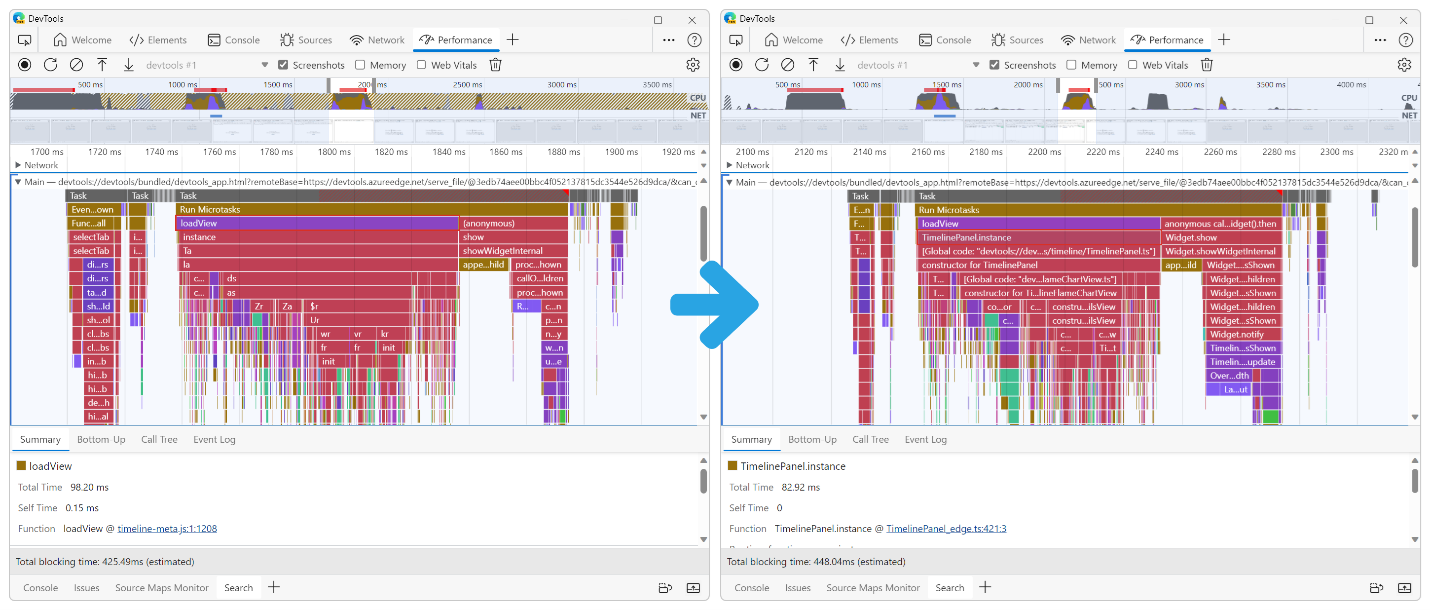Select the loadView flame bar in right window

click(x=1038, y=224)
